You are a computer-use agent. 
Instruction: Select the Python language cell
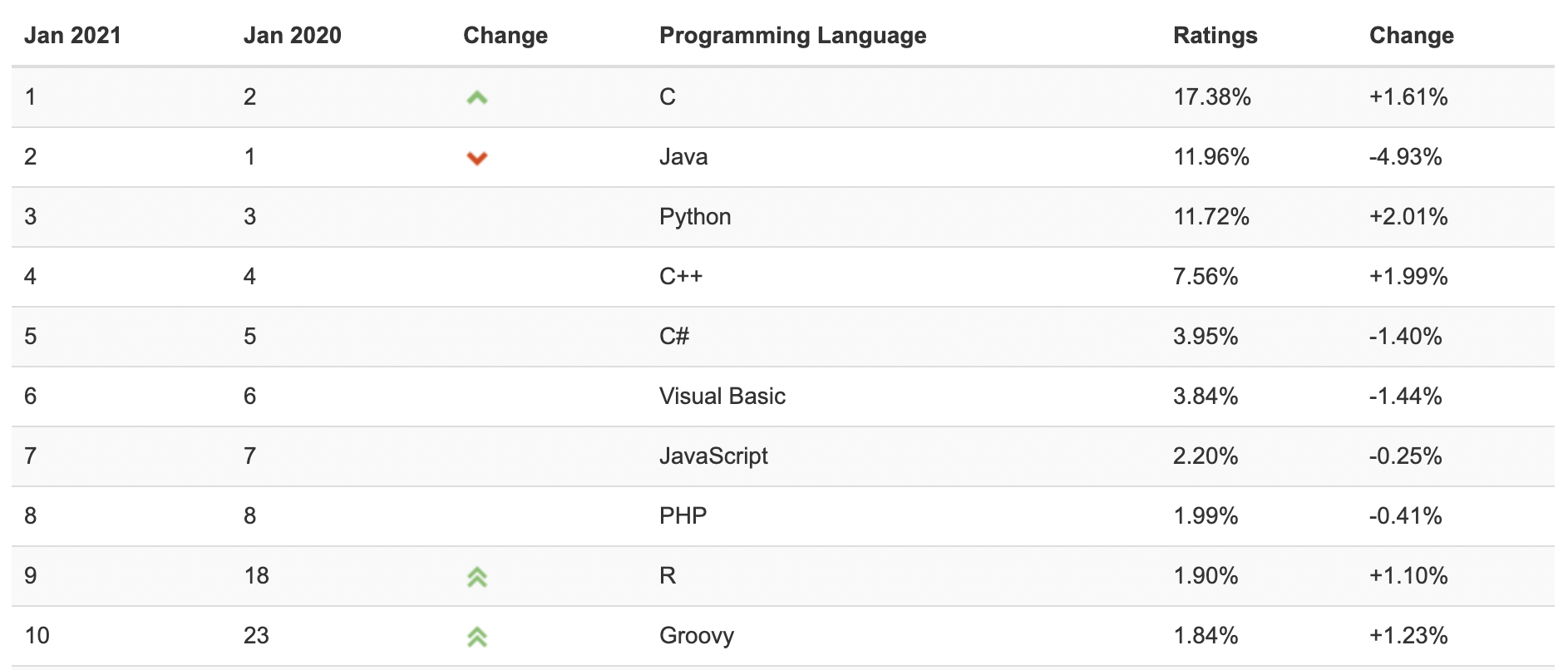click(x=695, y=217)
